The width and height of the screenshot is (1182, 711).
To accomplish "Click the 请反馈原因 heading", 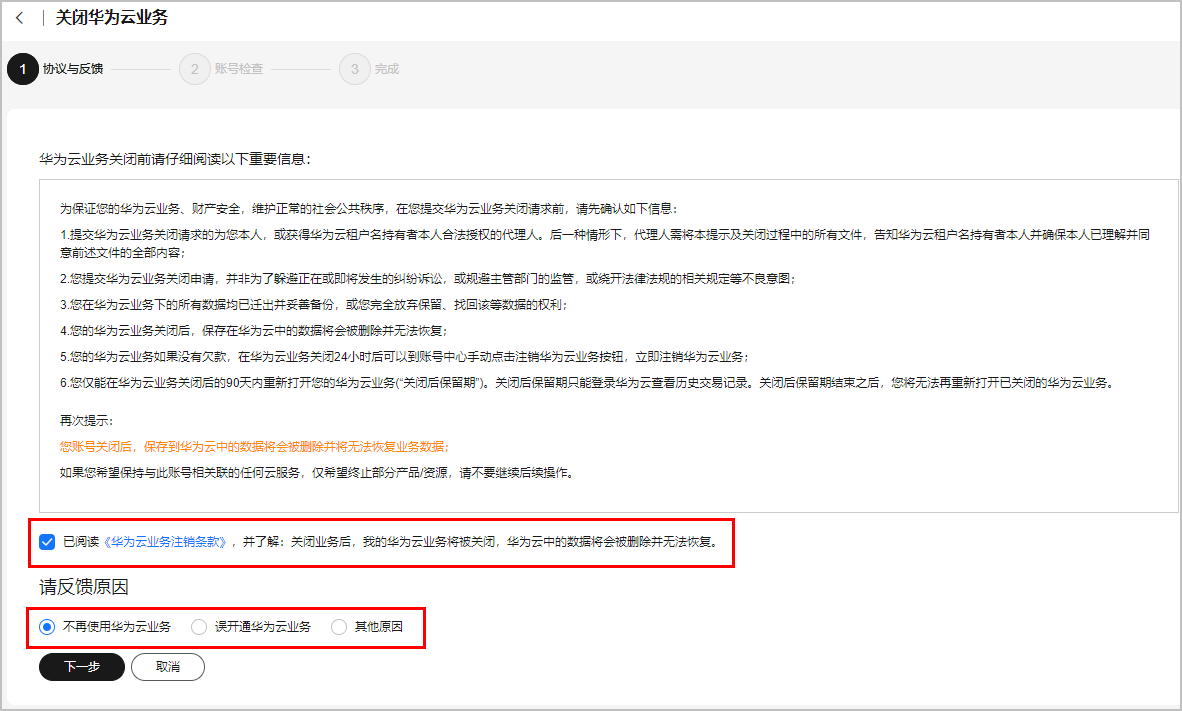I will (84, 587).
